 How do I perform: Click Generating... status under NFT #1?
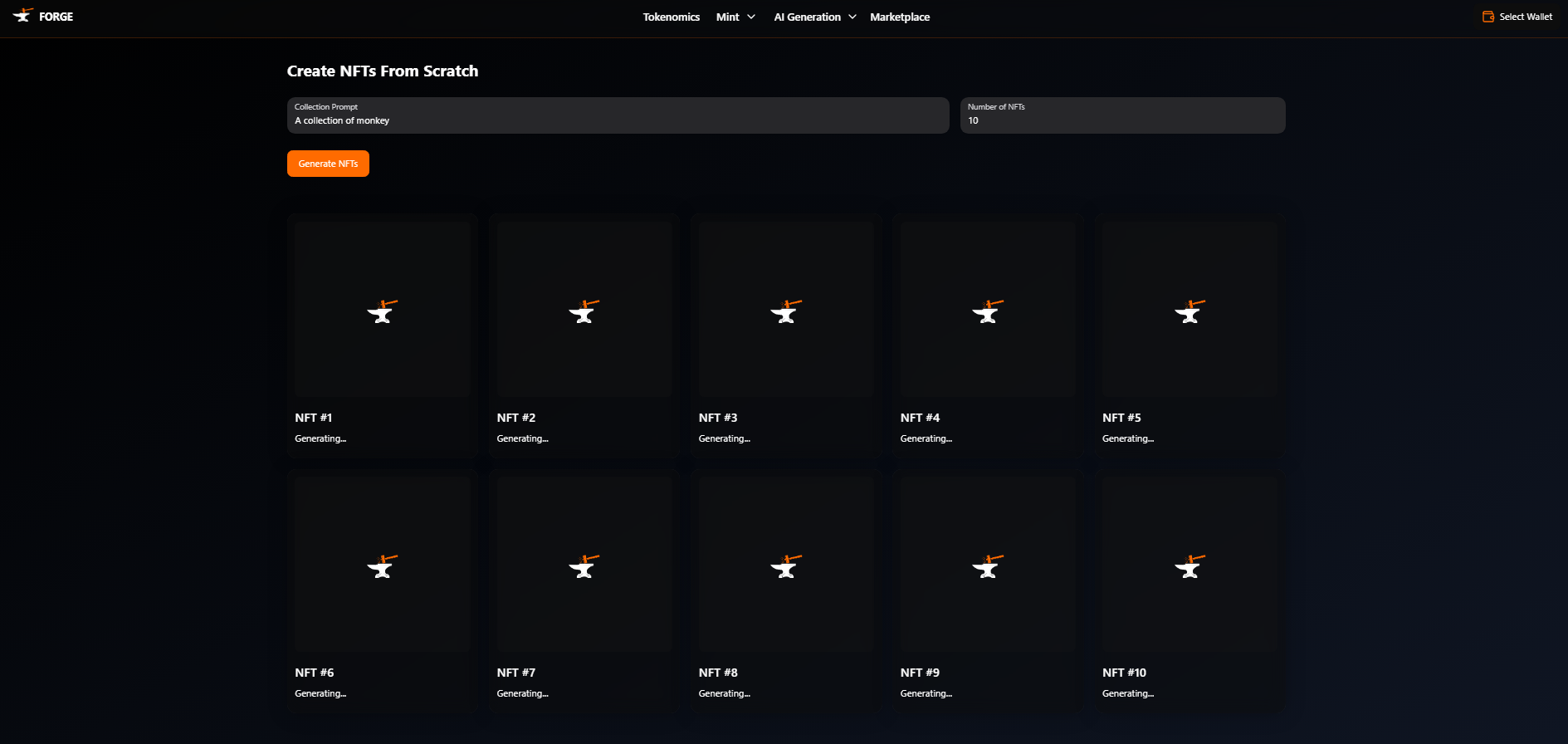tap(320, 438)
